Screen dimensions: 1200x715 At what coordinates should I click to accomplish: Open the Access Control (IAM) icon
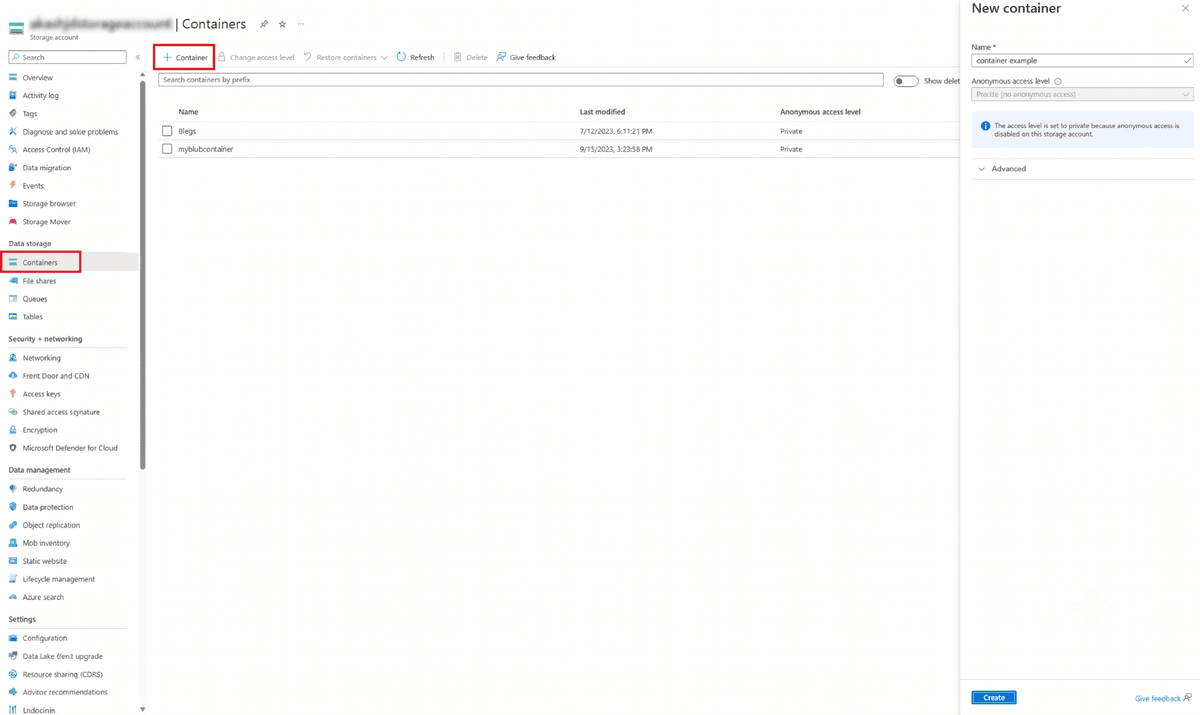[13, 149]
